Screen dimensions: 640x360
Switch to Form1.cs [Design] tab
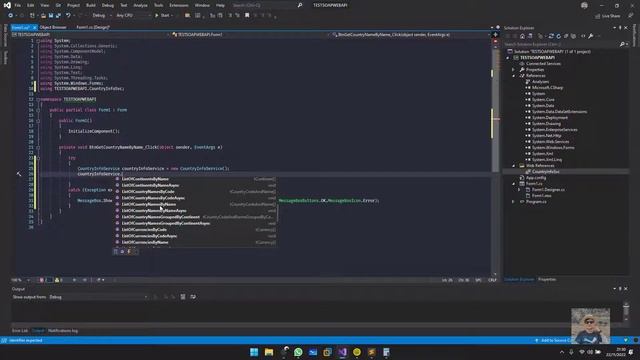(x=93, y=27)
